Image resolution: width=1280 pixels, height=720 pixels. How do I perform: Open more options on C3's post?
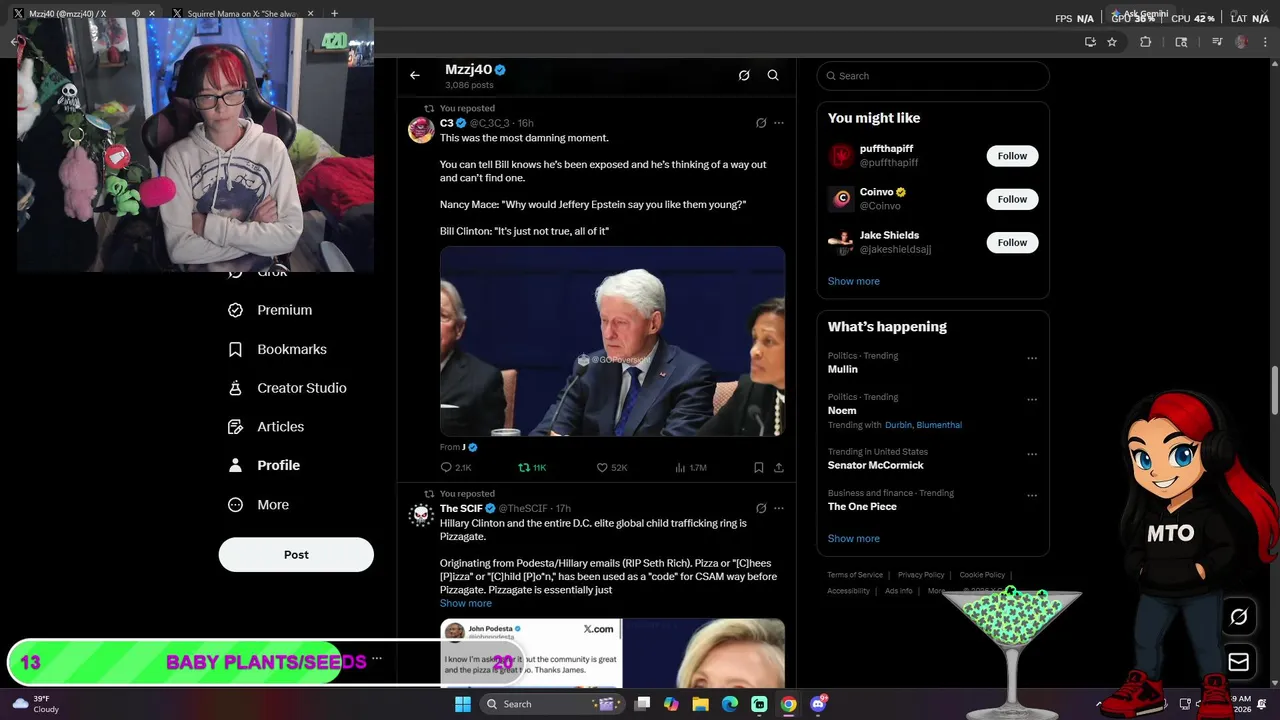click(779, 123)
